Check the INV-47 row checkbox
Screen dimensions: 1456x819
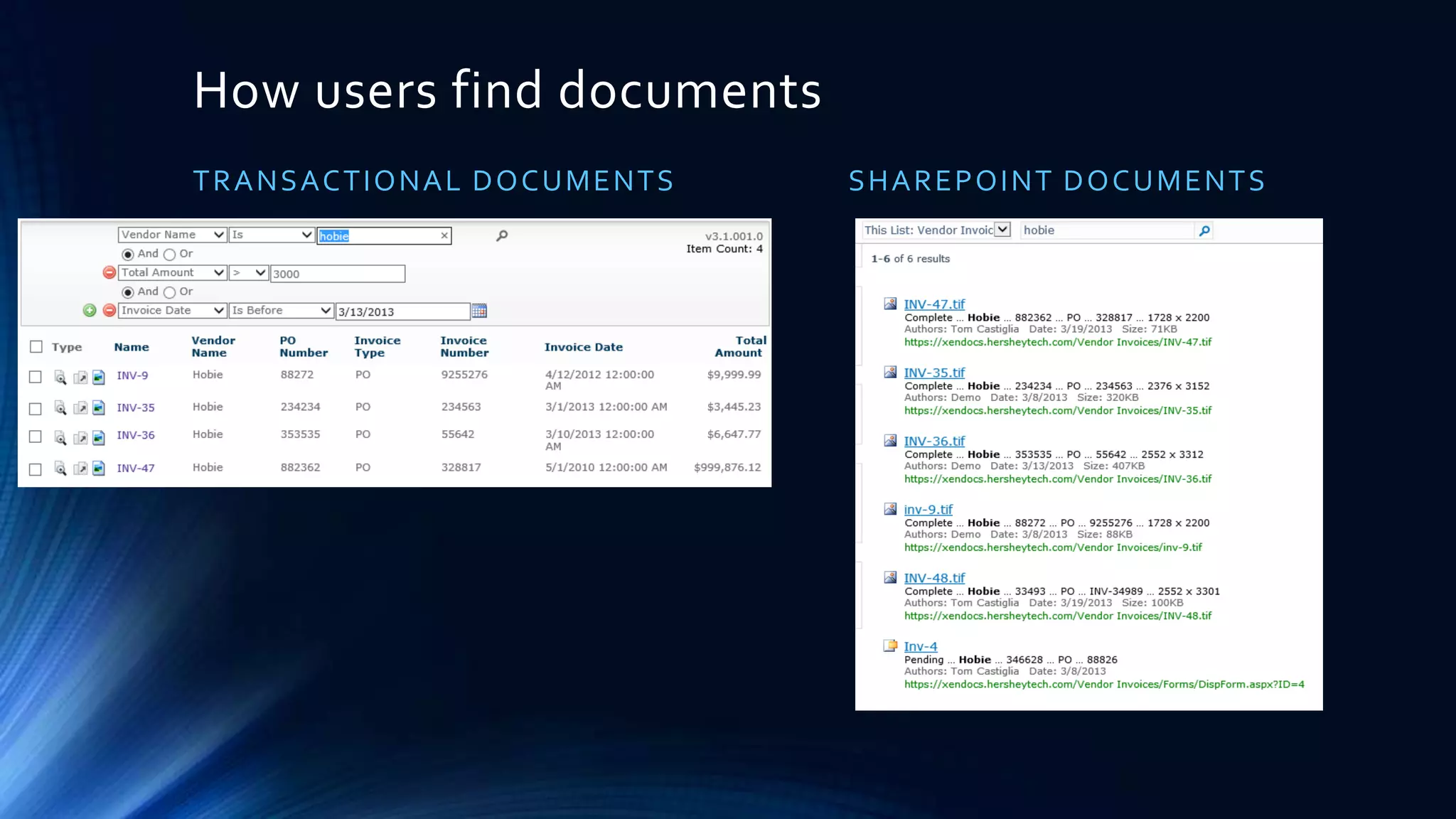click(35, 469)
